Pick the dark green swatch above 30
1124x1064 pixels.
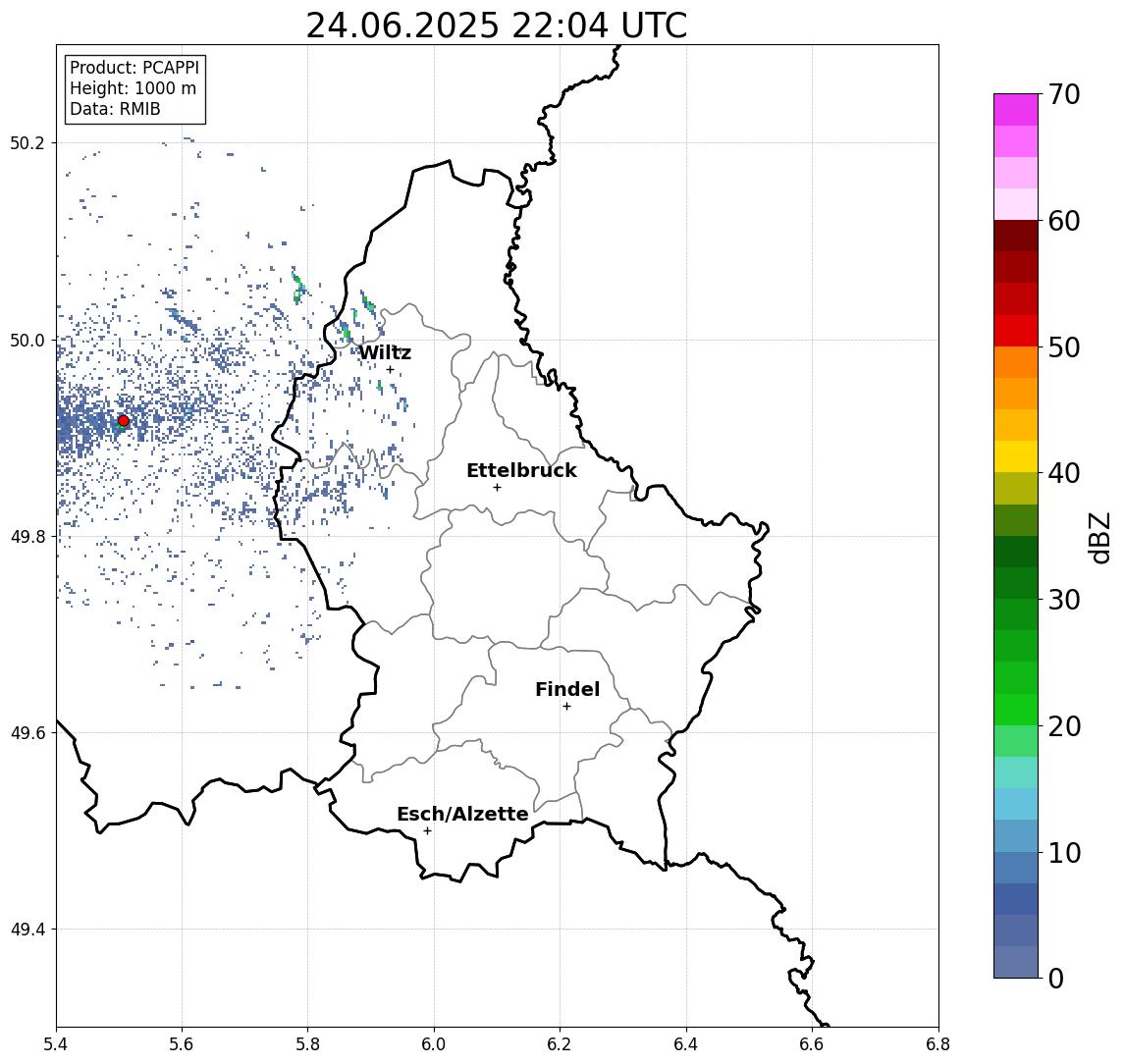click(1016, 583)
